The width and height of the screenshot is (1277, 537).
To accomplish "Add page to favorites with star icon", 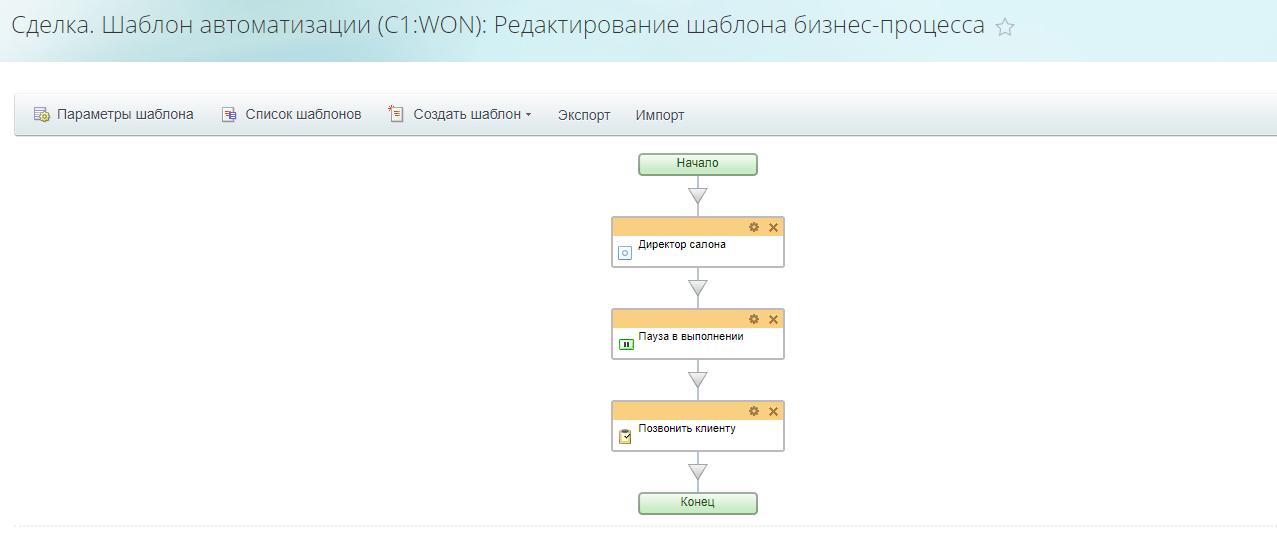I will point(1005,28).
